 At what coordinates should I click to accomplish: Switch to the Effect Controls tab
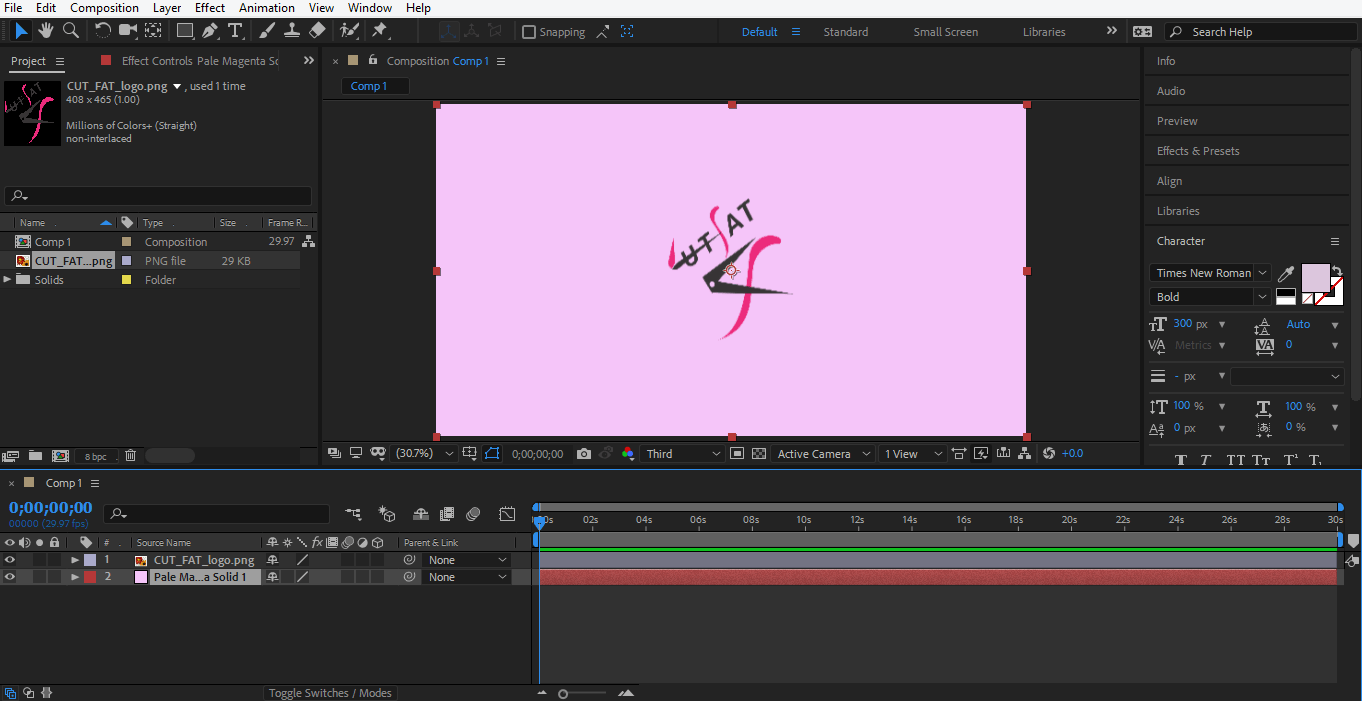[x=199, y=61]
